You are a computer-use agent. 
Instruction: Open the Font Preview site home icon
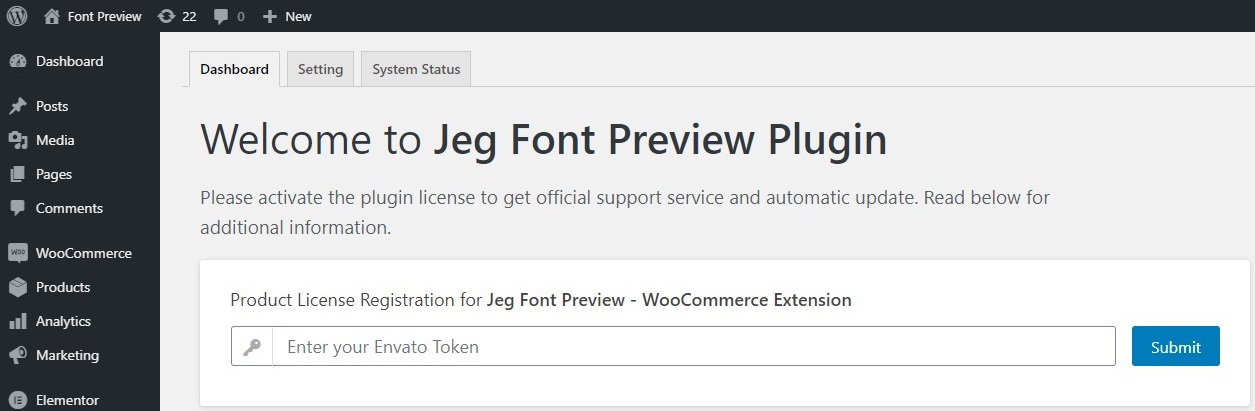[x=52, y=16]
